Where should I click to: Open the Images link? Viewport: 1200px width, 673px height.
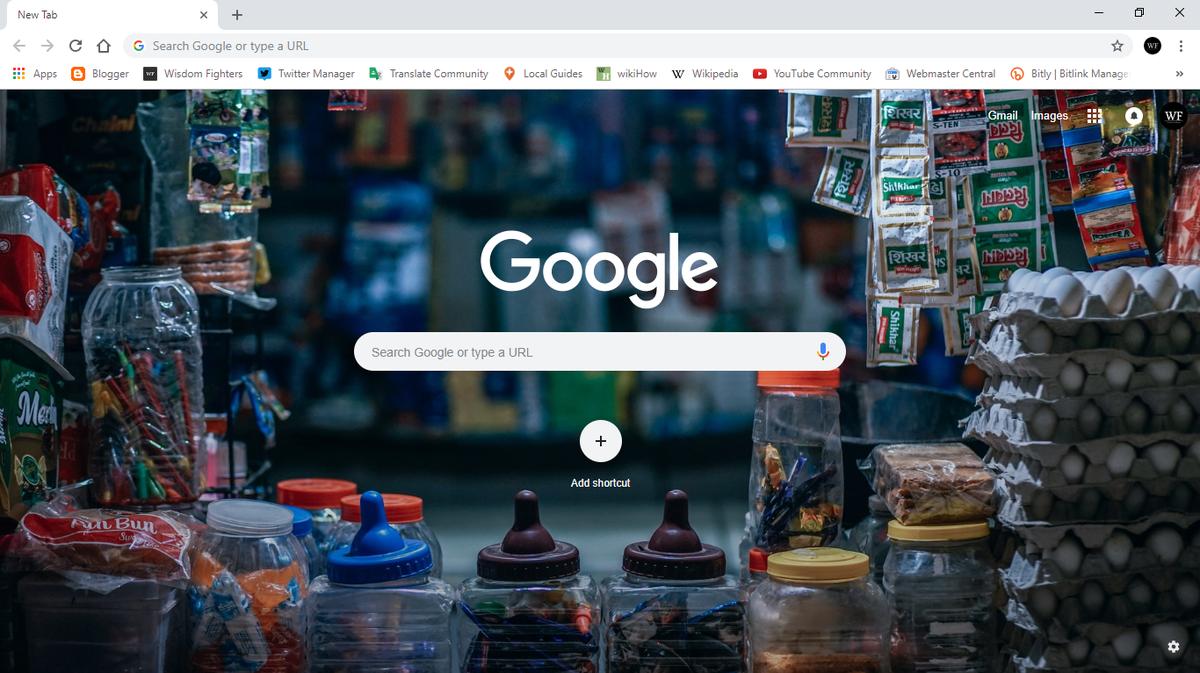[x=1049, y=115]
